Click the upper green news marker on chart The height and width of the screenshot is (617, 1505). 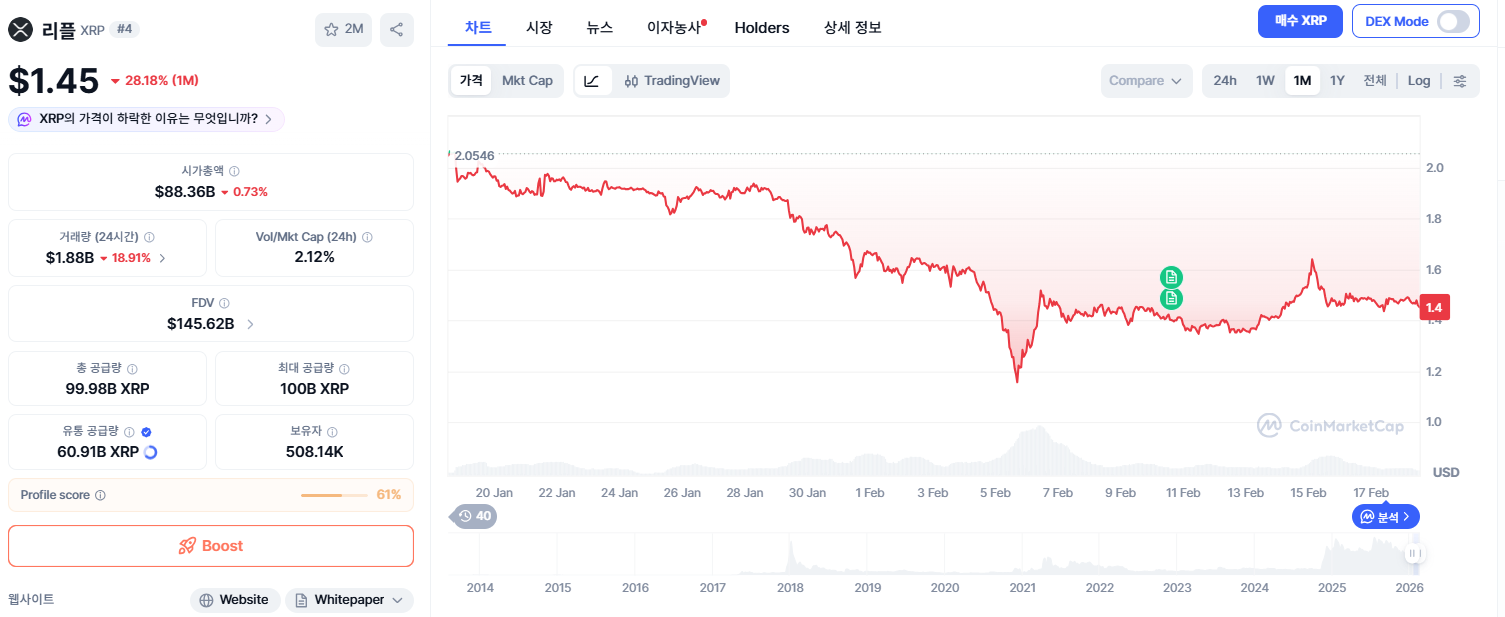point(1171,277)
